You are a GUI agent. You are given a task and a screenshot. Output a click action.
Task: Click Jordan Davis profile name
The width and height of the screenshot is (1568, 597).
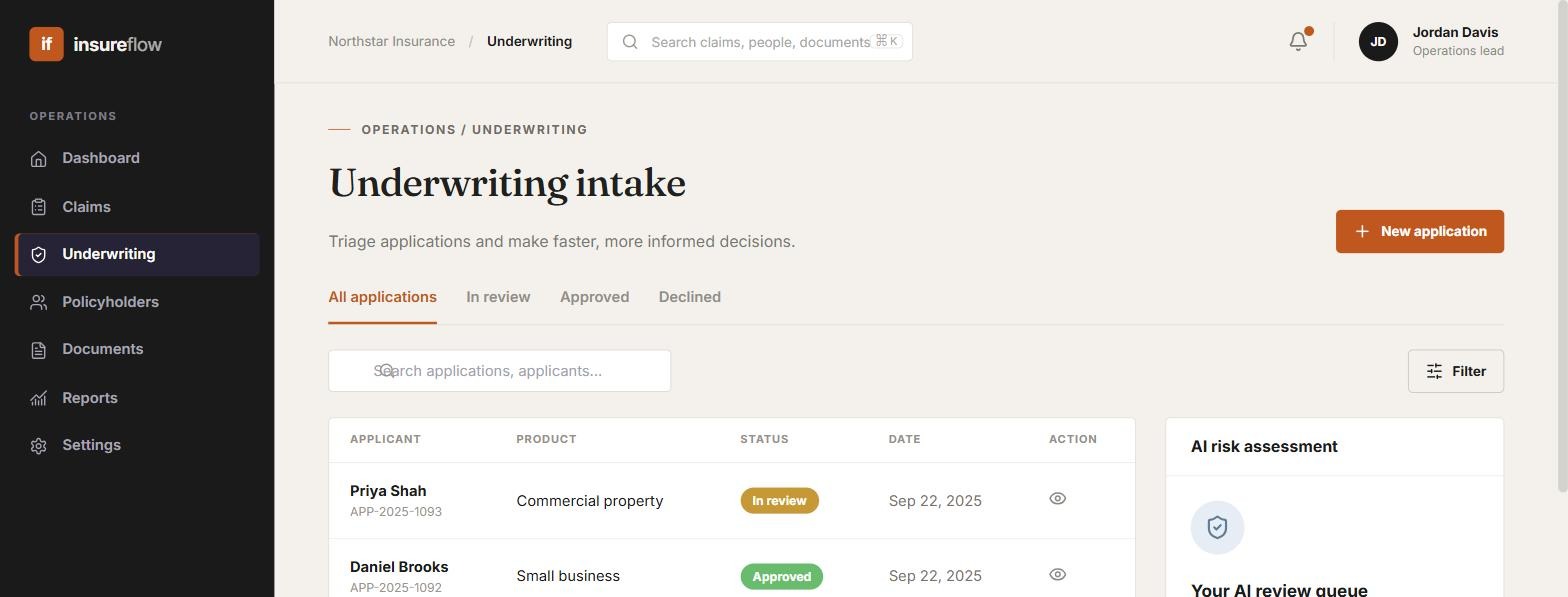(x=1455, y=32)
